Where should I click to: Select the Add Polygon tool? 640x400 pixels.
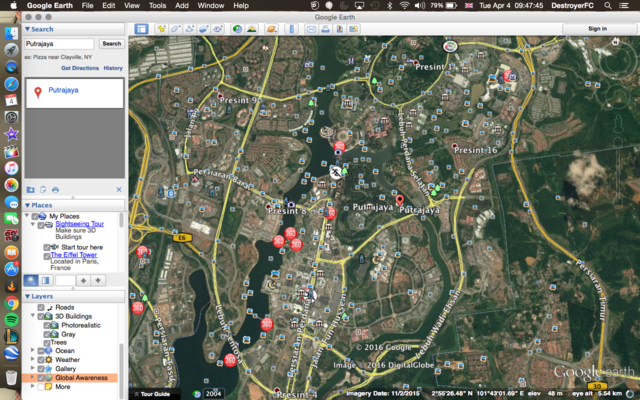click(176, 29)
